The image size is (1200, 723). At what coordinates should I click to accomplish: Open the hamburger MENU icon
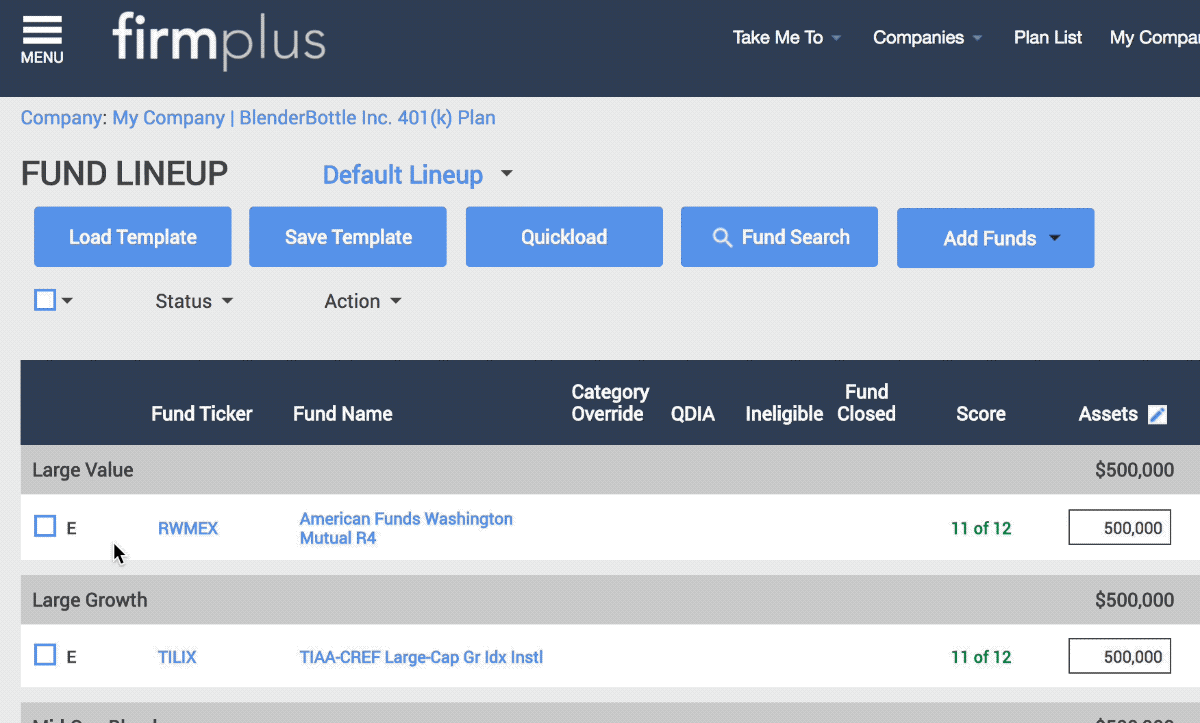coord(42,40)
